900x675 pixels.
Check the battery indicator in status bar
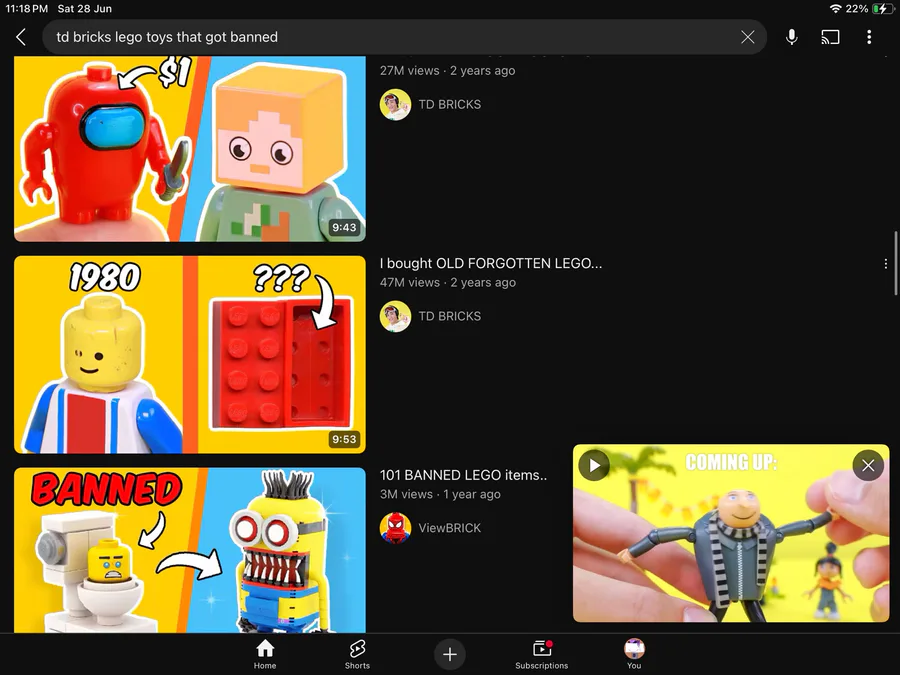[882, 9]
